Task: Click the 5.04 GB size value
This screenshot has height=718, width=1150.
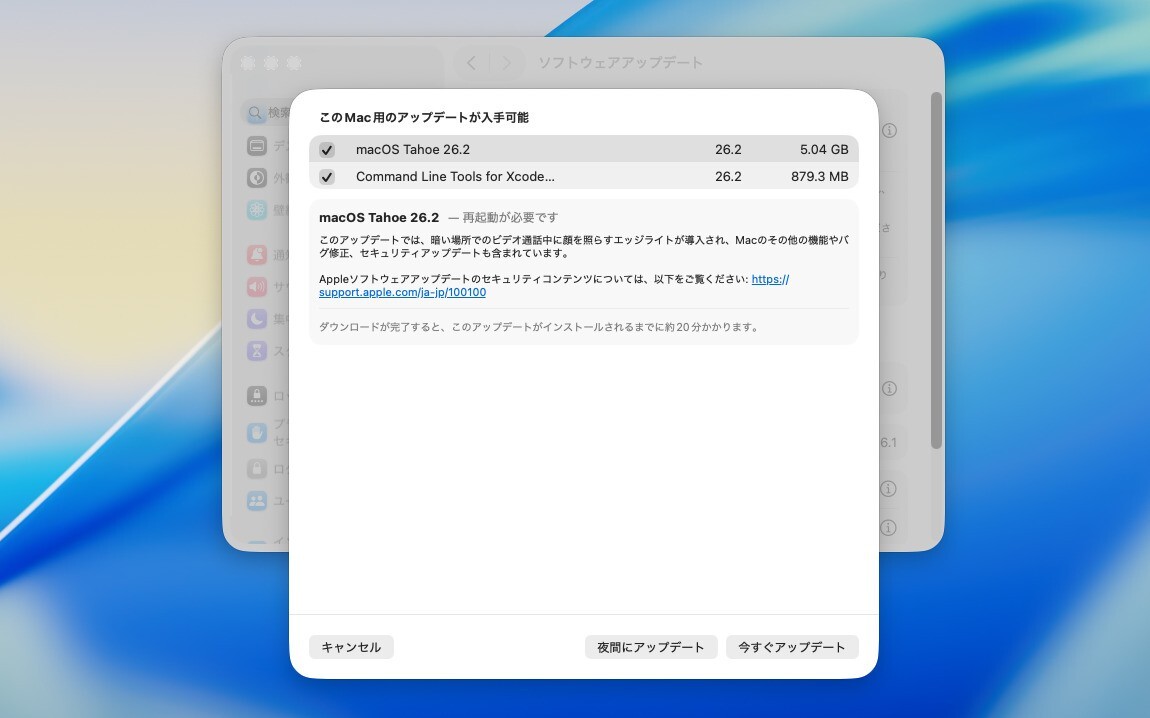Action: (x=824, y=150)
